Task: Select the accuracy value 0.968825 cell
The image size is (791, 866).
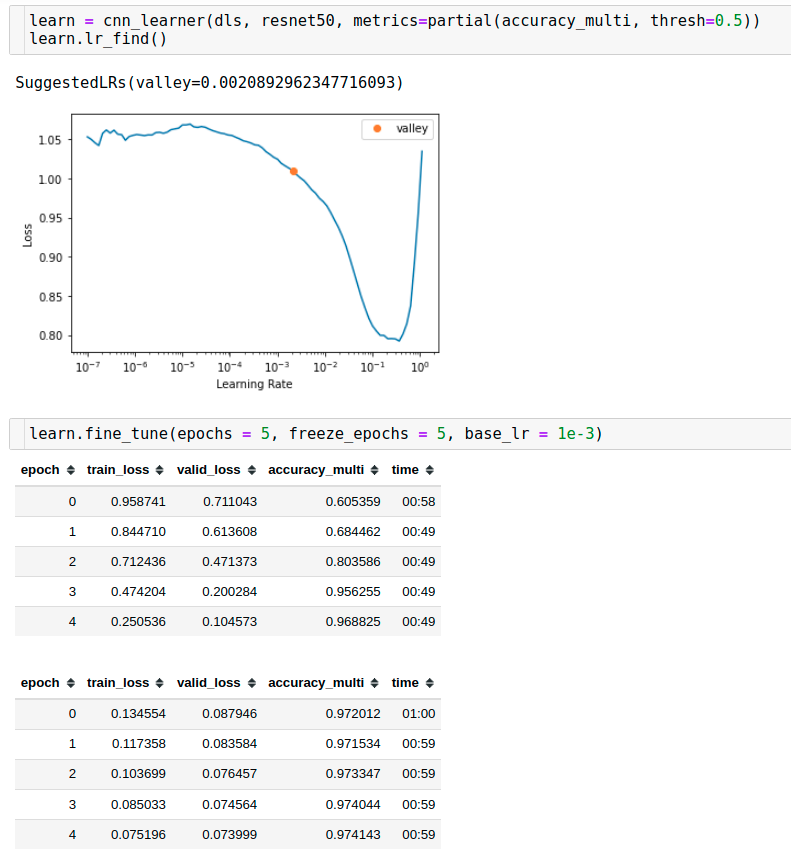Action: coord(352,622)
